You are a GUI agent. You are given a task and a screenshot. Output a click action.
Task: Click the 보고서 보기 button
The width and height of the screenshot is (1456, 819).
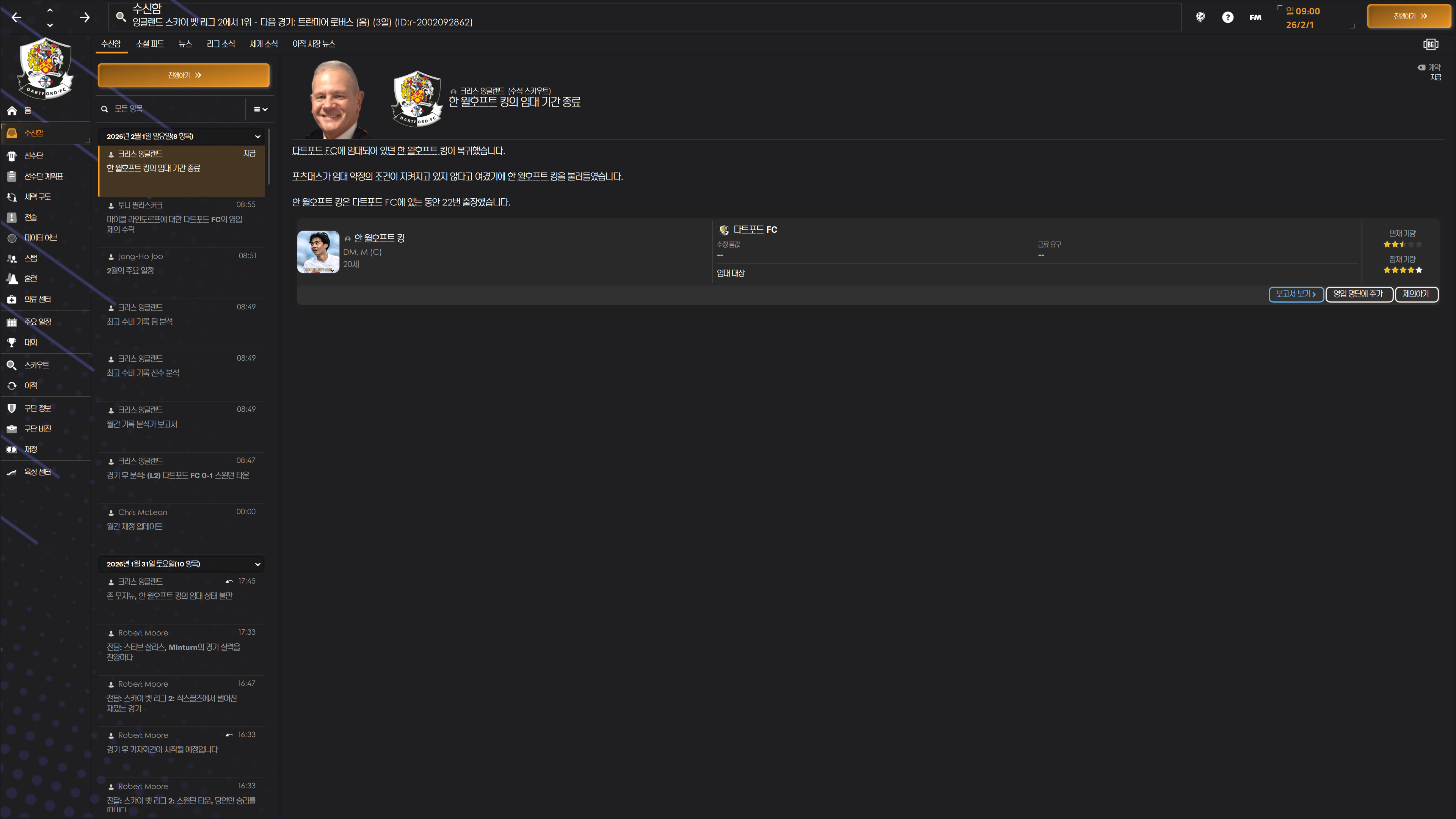click(x=1296, y=294)
